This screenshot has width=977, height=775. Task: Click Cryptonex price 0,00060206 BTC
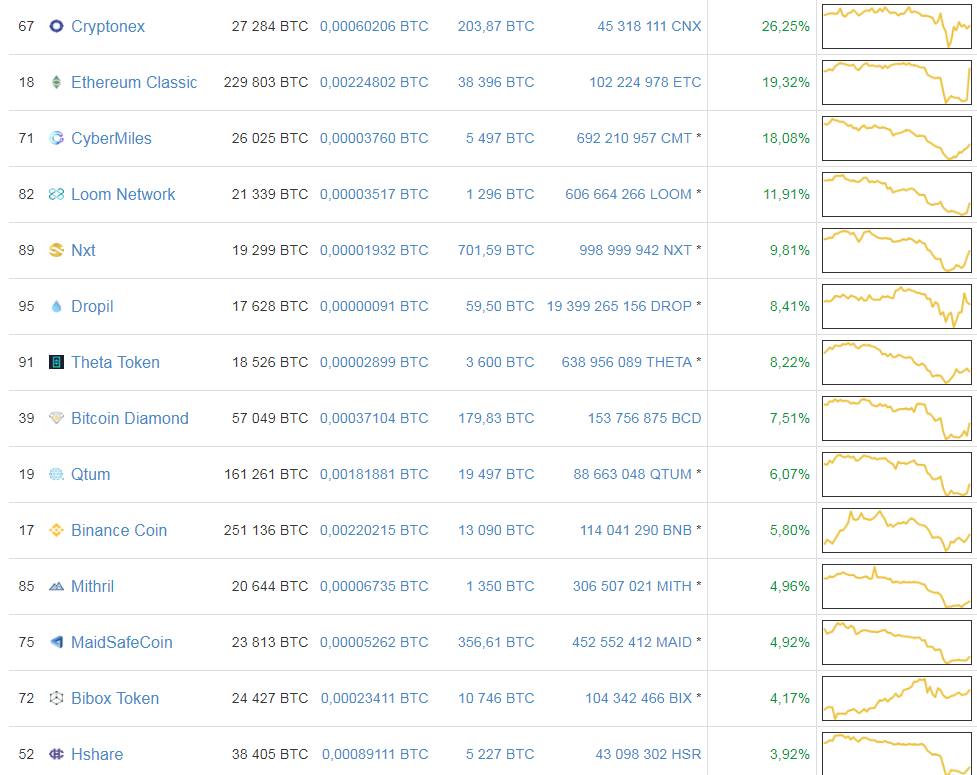click(x=374, y=26)
